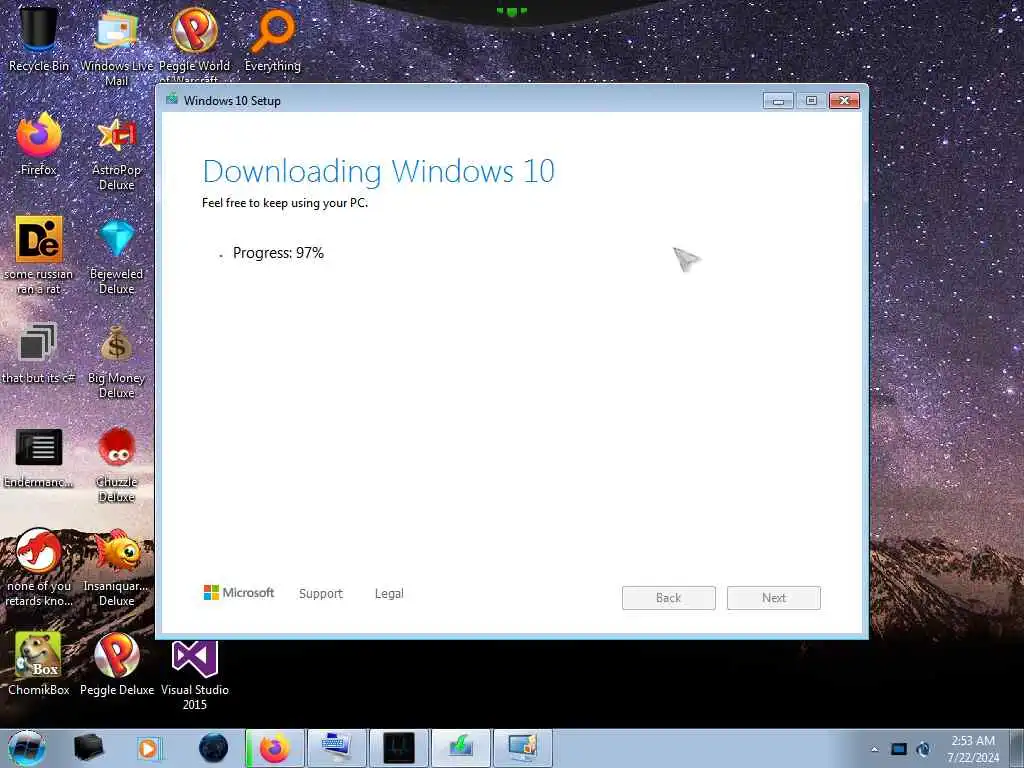Select the red 'none of you...' desktop icon
This screenshot has height=768, width=1024.
click(39, 567)
